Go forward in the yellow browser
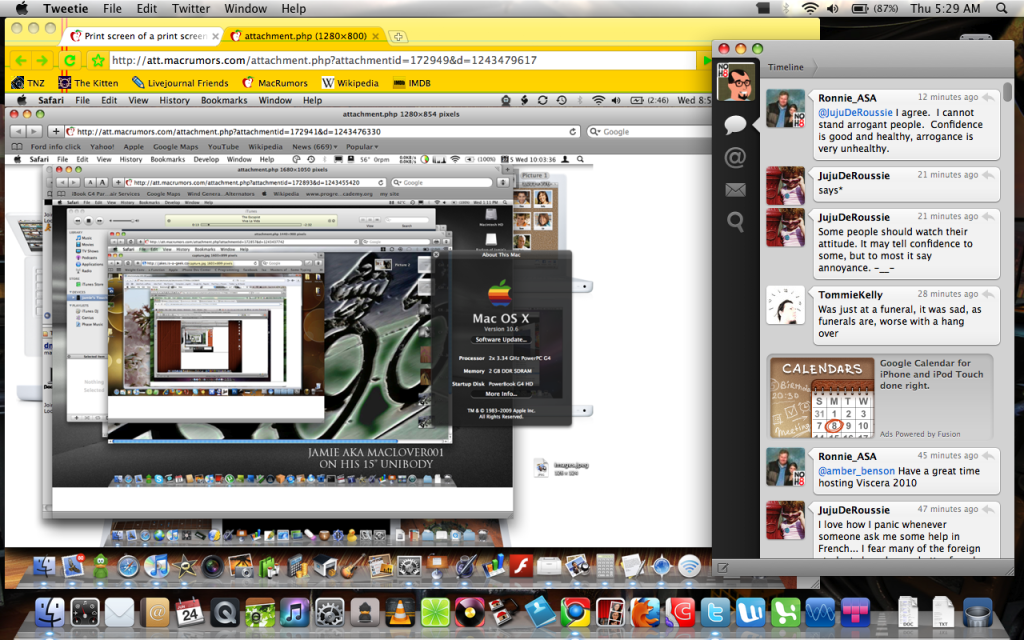The height and width of the screenshot is (640, 1024). [42, 61]
